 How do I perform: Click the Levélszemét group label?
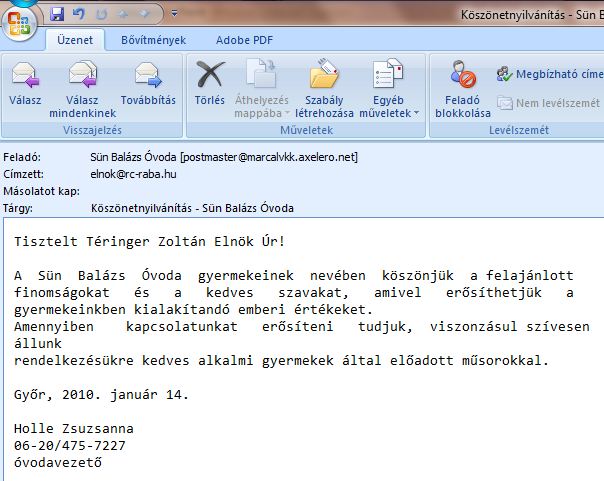[x=519, y=130]
